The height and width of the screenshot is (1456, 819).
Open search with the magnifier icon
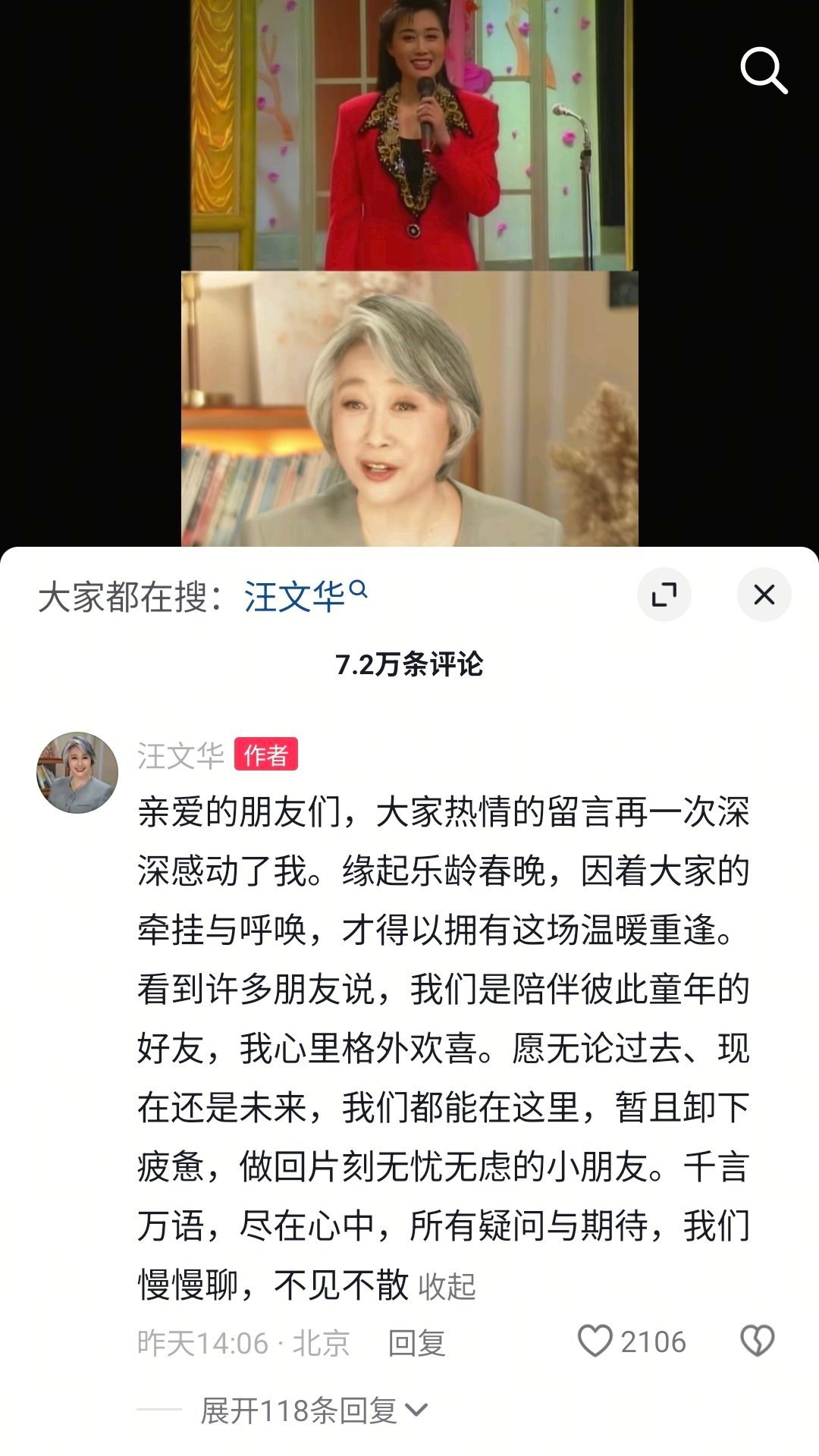764,71
